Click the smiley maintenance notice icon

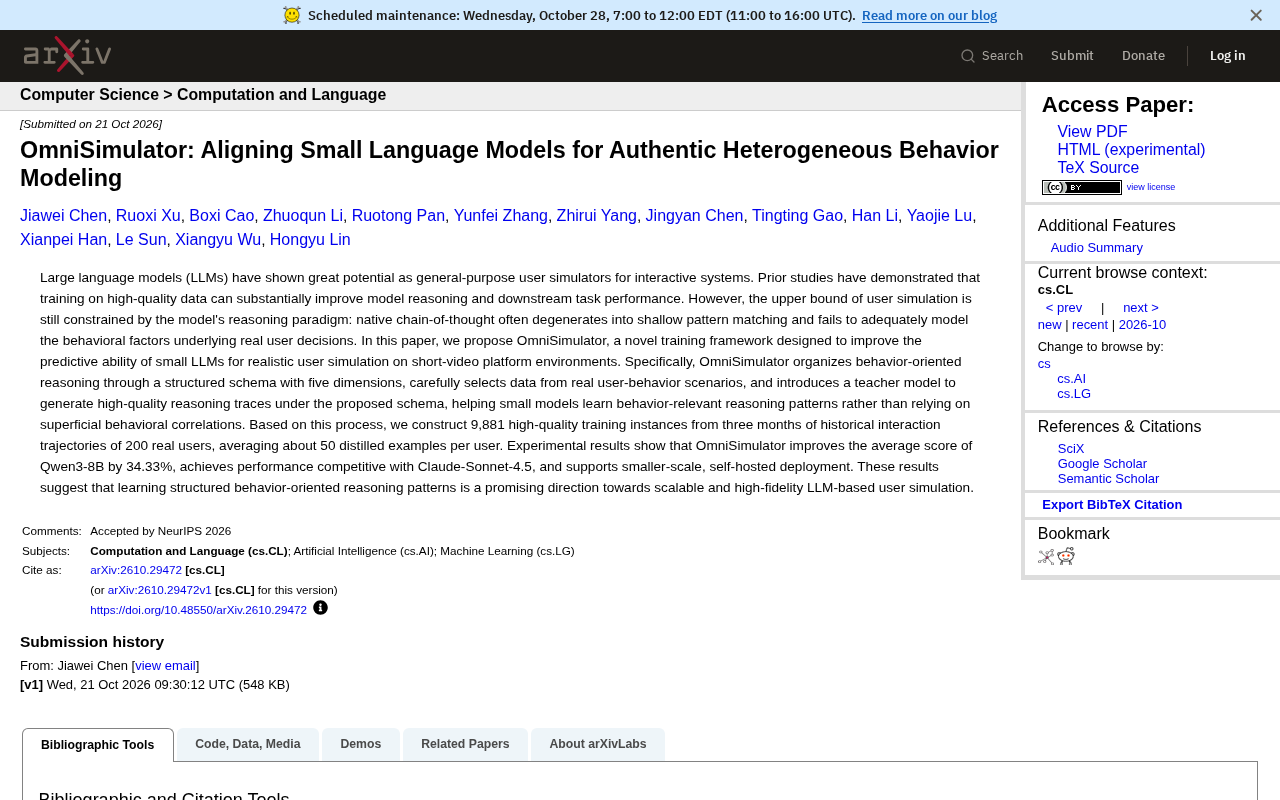click(292, 15)
